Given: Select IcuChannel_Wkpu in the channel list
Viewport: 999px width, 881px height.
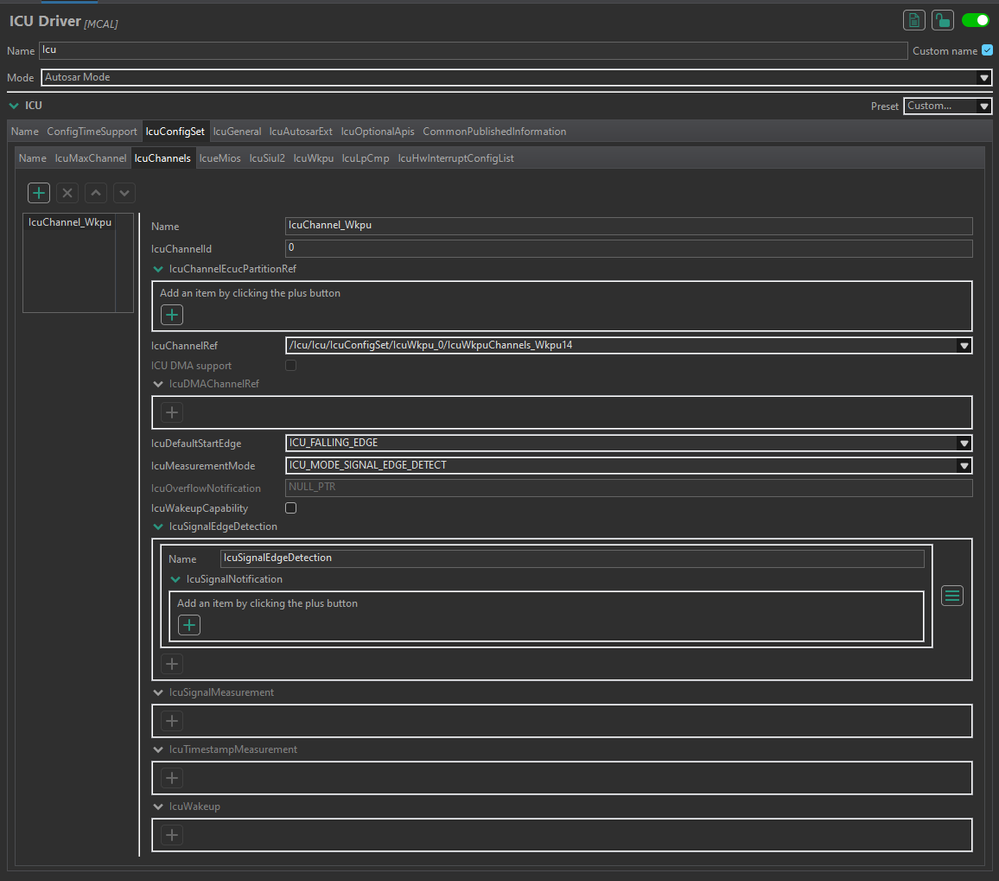Looking at the screenshot, I should [70, 222].
